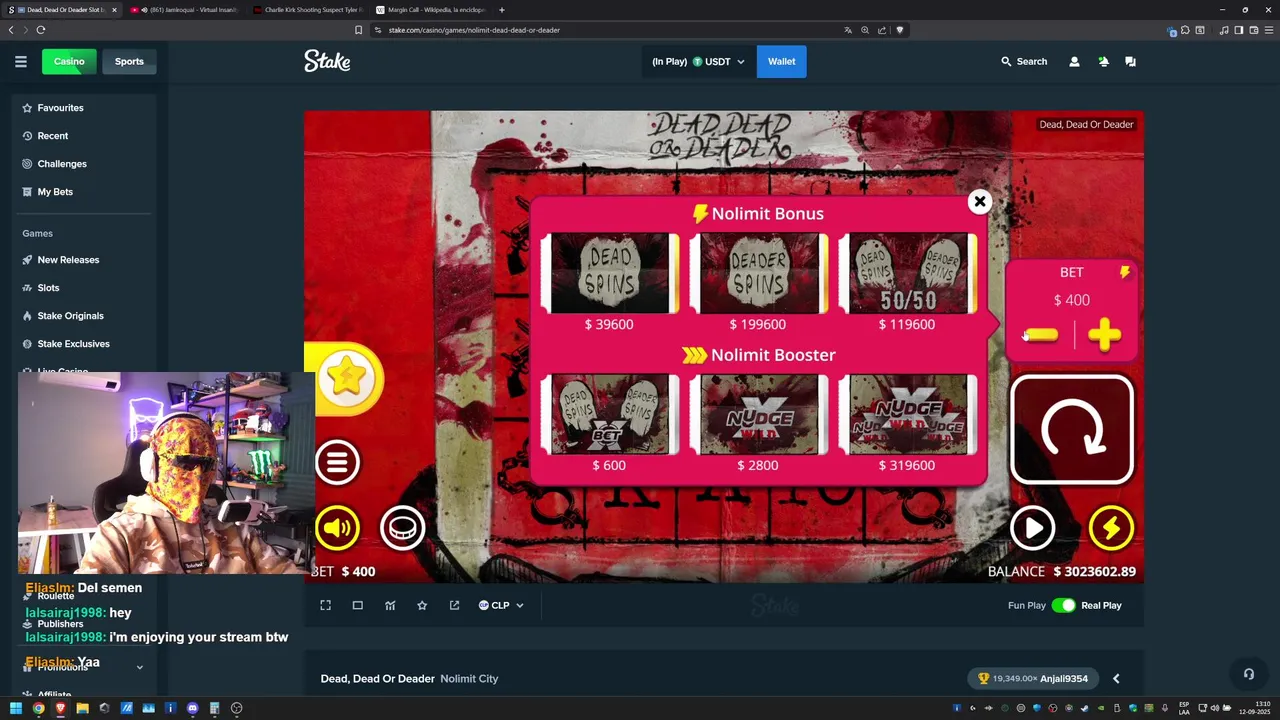The width and height of the screenshot is (1280, 720).
Task: Open My Bets in the sidebar
Action: coord(84,192)
